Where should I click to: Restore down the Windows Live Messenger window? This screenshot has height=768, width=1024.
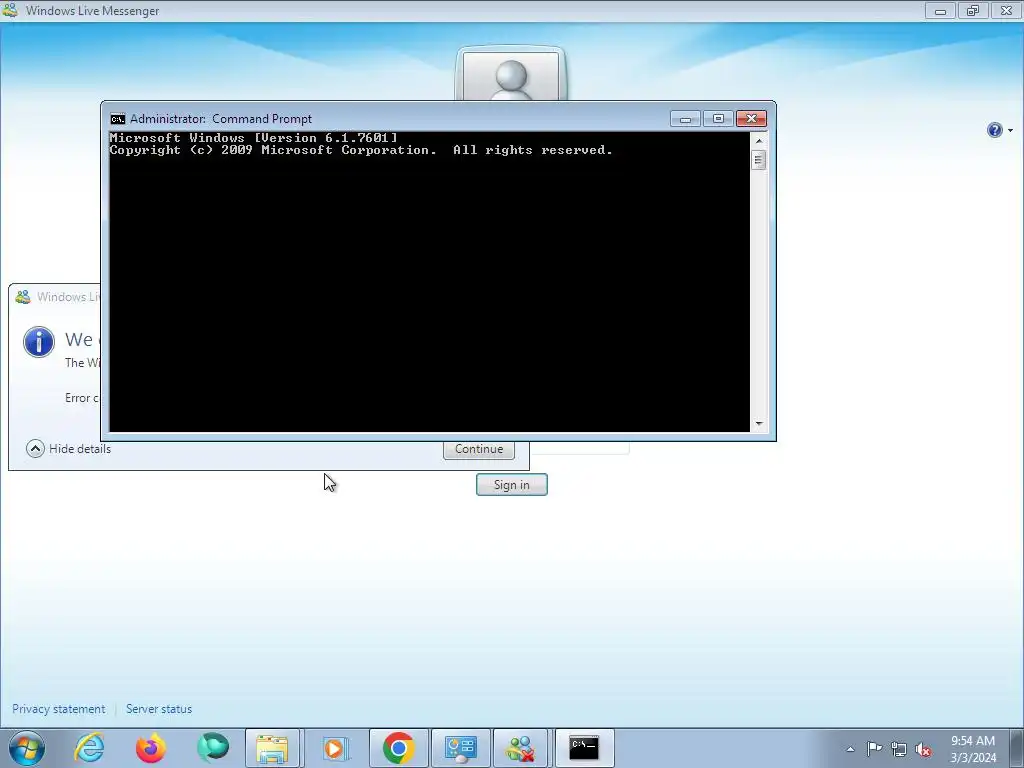click(x=973, y=10)
